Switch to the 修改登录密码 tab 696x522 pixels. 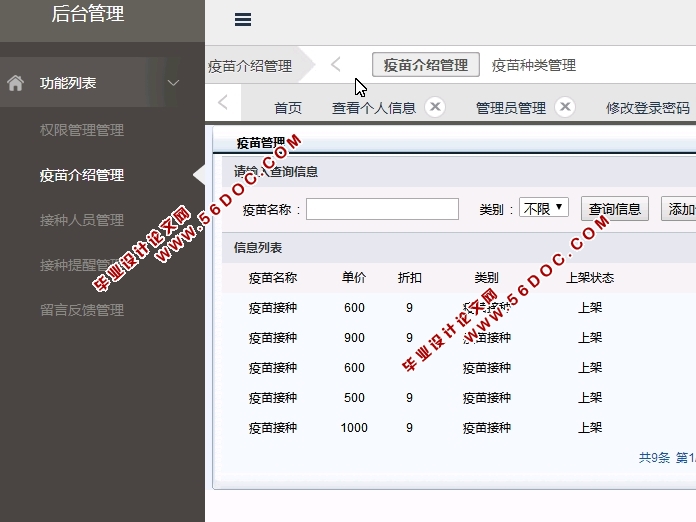click(x=647, y=108)
